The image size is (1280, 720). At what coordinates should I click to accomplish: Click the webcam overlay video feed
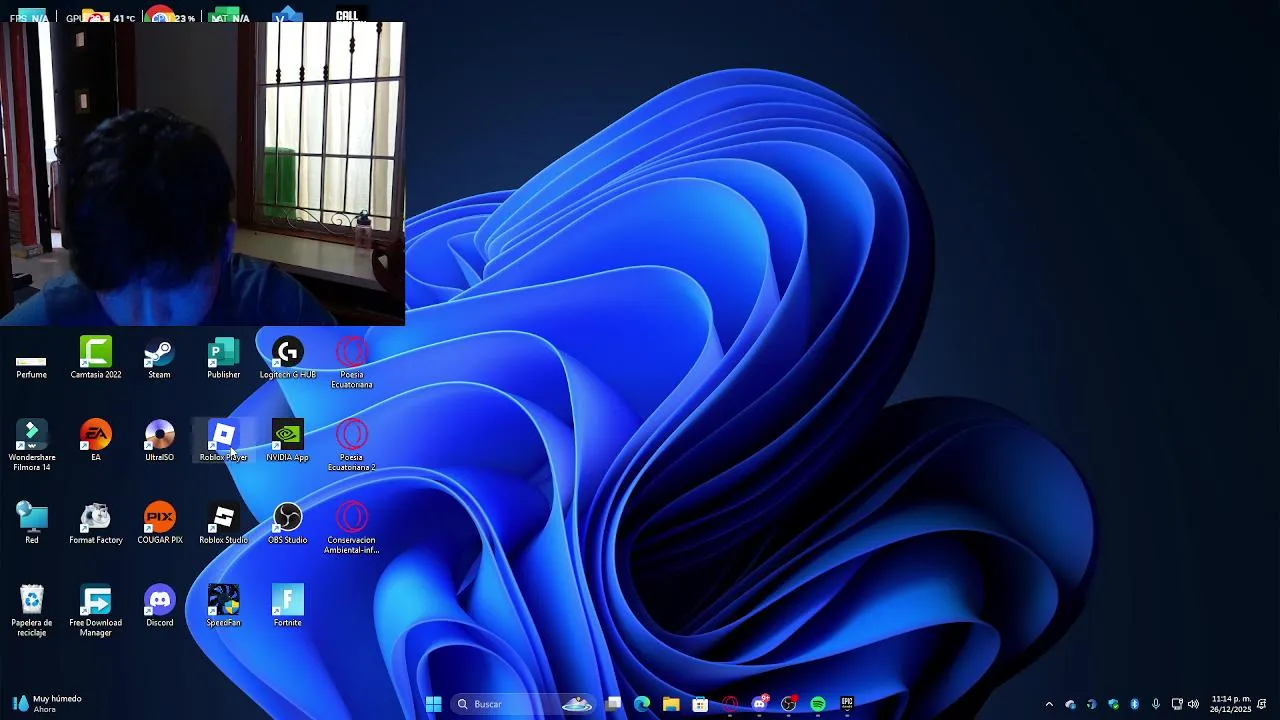click(202, 174)
